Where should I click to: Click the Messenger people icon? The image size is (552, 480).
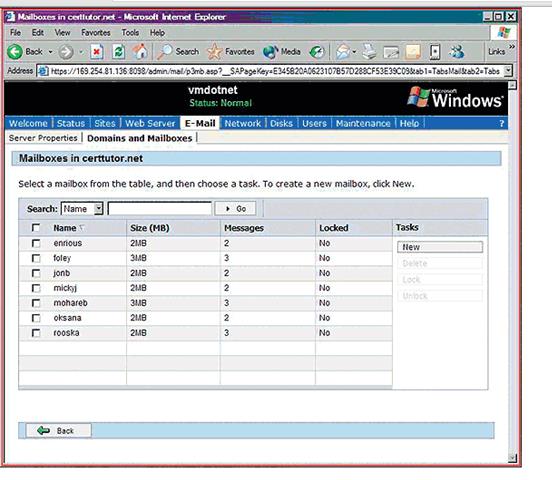point(457,52)
